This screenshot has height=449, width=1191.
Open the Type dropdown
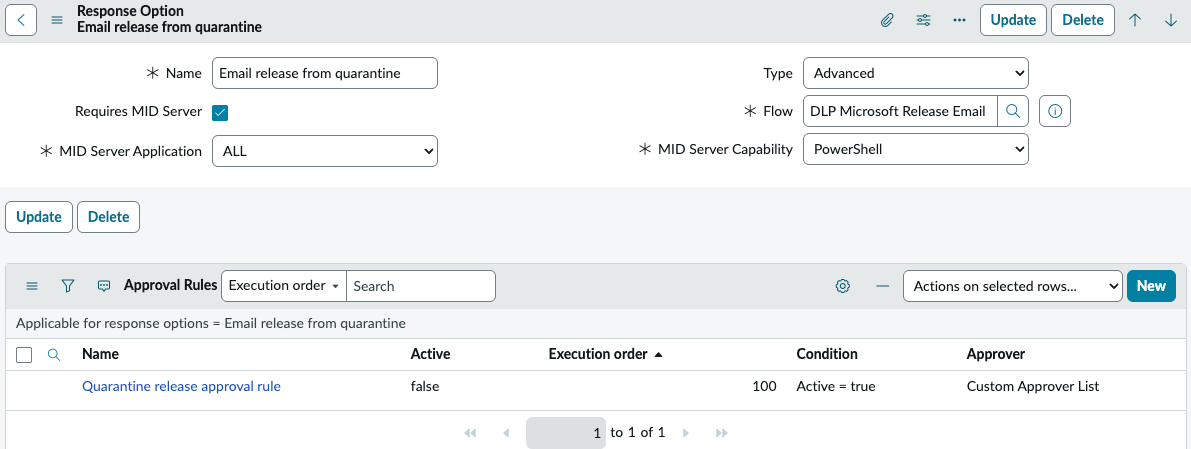tap(915, 73)
